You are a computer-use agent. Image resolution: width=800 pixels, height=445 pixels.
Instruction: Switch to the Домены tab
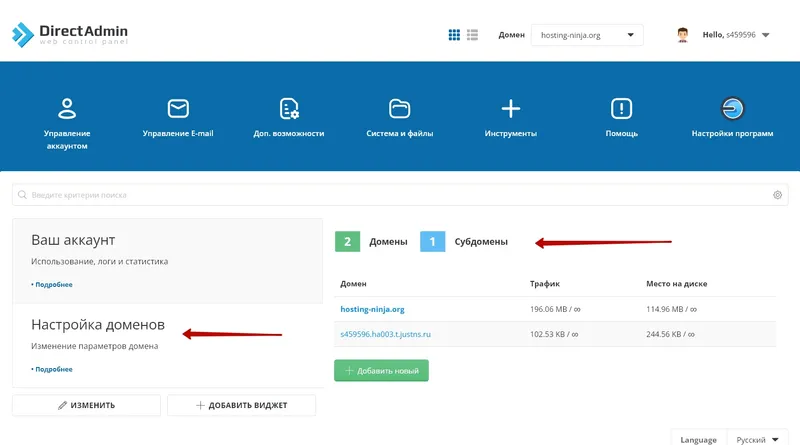(388, 242)
